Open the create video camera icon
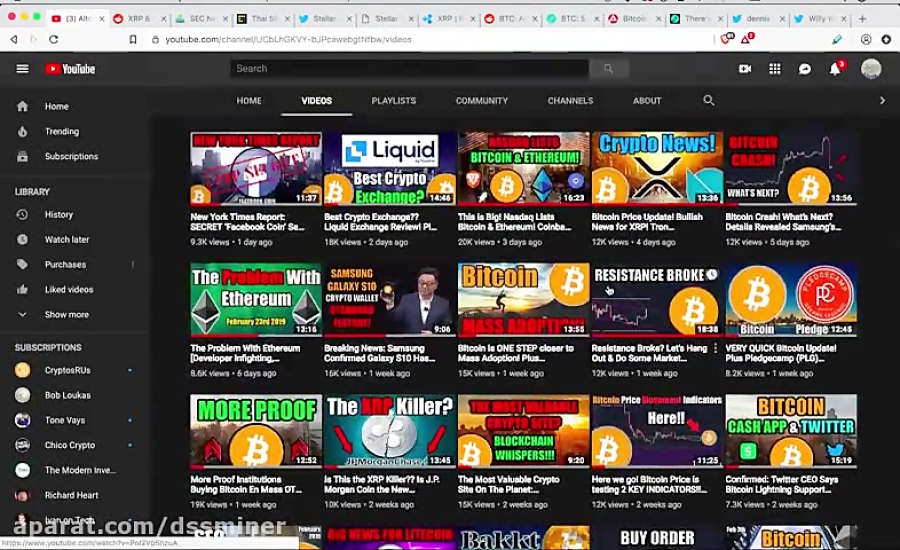 (x=745, y=69)
